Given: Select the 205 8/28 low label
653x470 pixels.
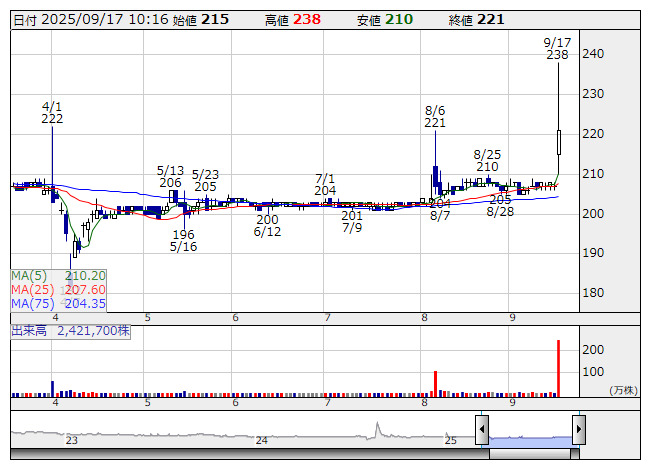Looking at the screenshot, I should (500, 206).
